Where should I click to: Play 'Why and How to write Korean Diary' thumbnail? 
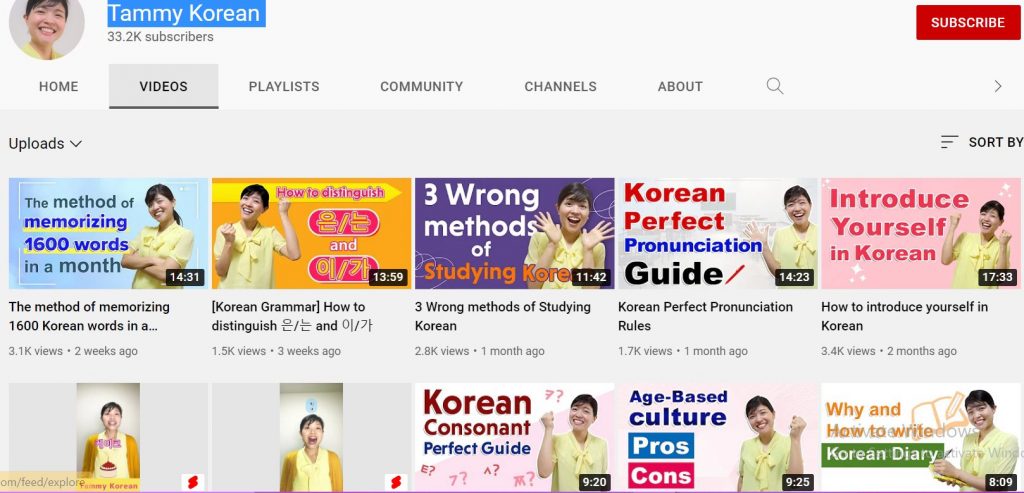point(921,437)
